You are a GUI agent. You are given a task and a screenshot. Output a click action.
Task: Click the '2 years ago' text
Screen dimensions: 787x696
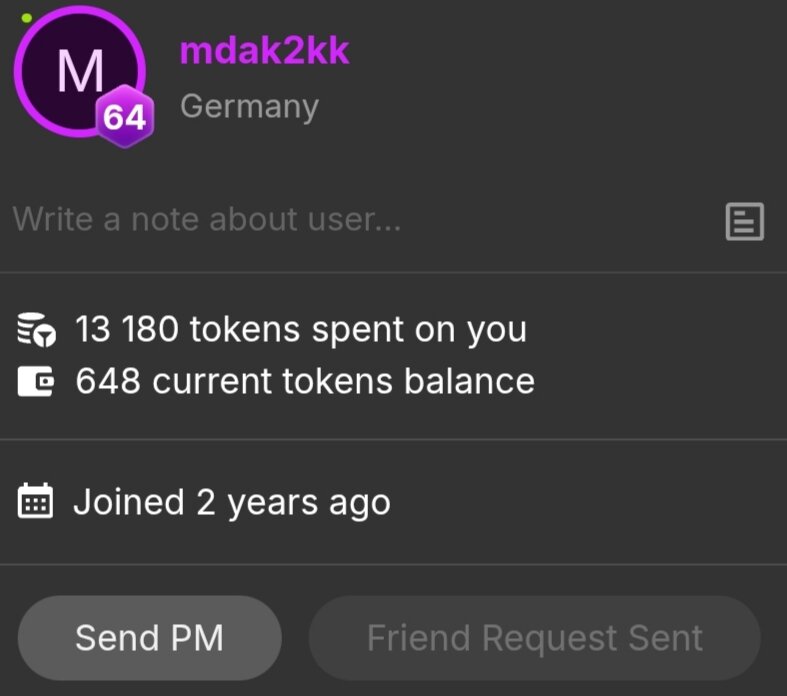click(x=293, y=502)
